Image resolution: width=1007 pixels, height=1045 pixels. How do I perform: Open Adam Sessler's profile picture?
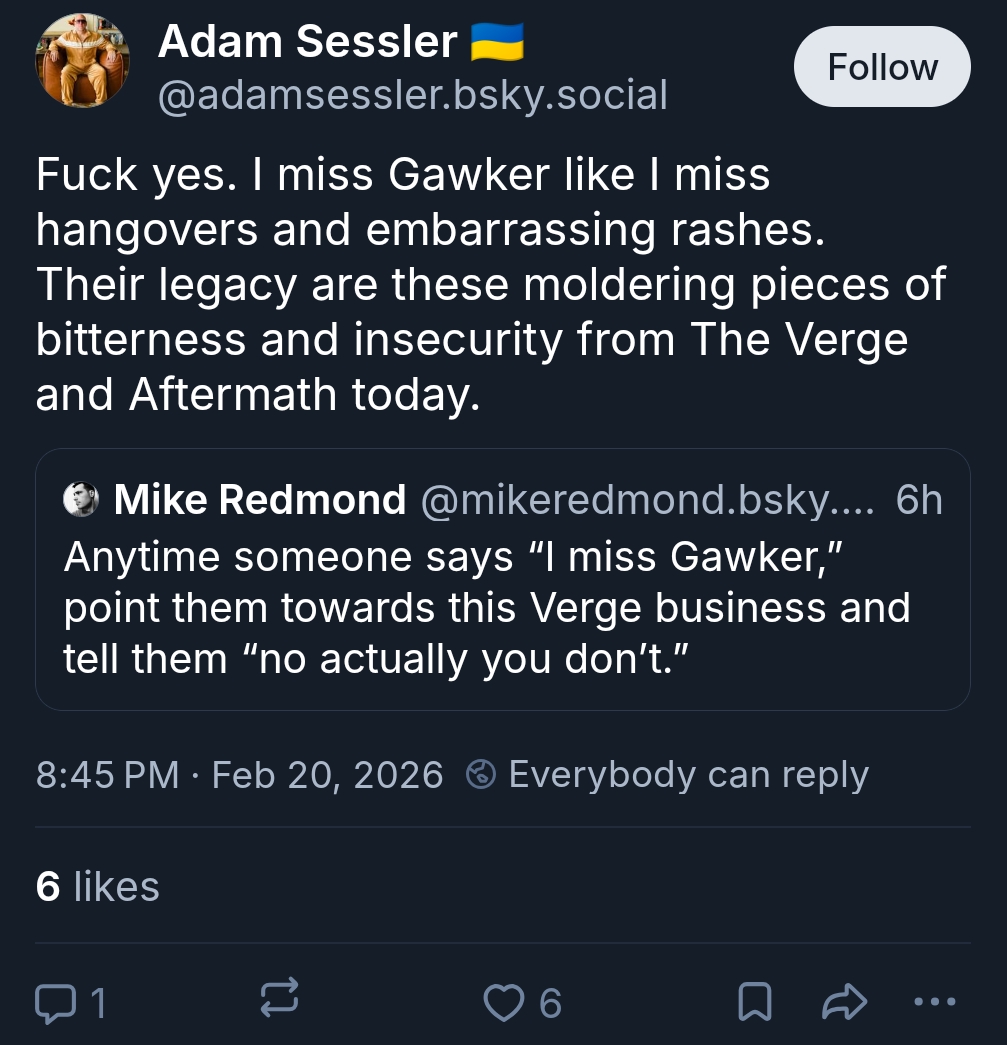pos(82,61)
